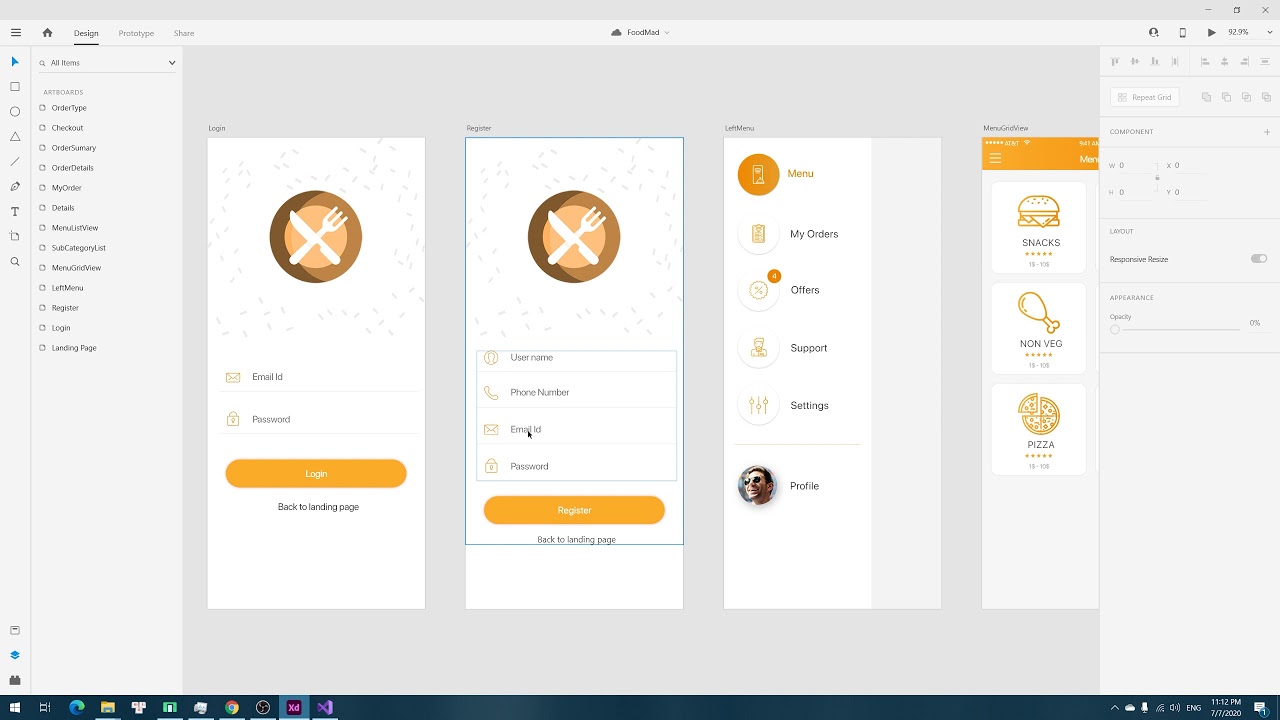Open Google Chrome from the taskbar
This screenshot has width=1280, height=720.
point(232,707)
